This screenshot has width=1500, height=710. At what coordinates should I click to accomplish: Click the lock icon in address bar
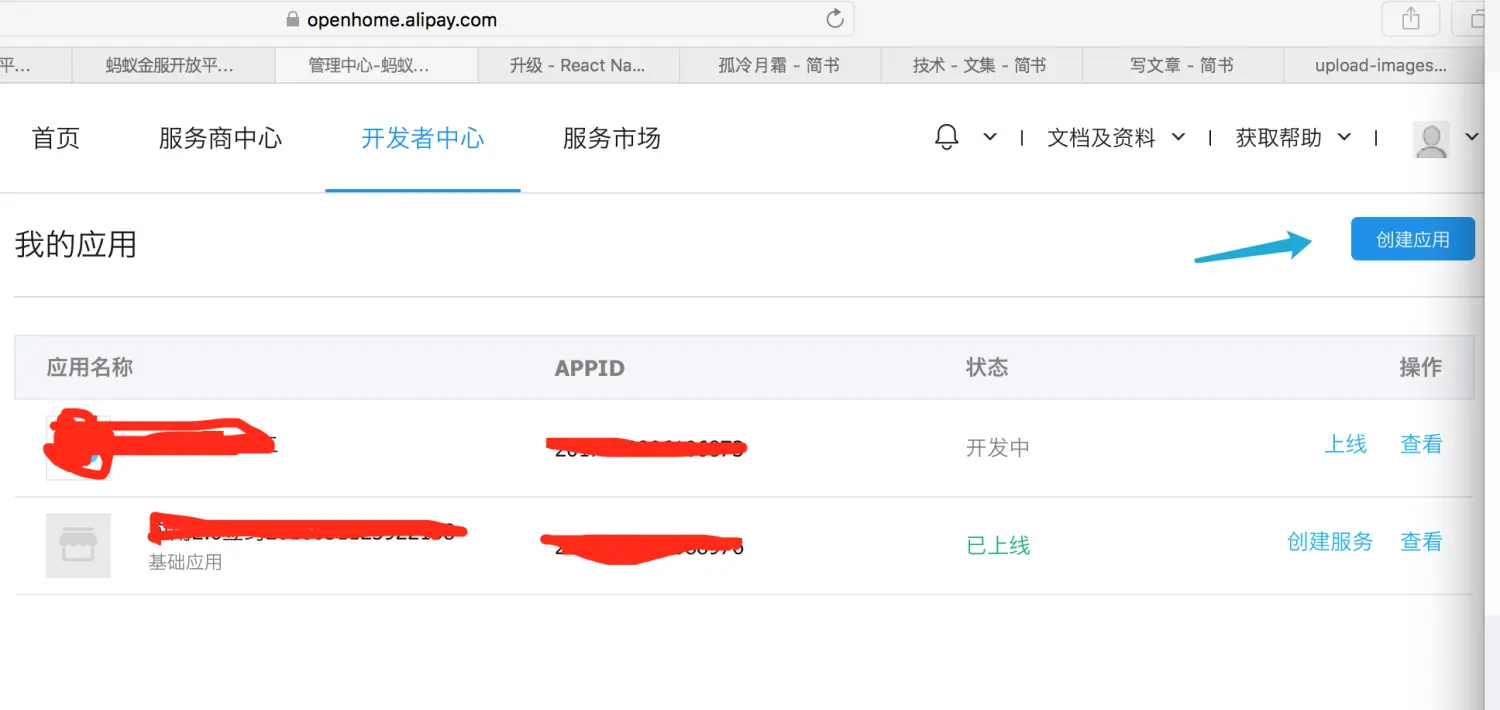(293, 19)
